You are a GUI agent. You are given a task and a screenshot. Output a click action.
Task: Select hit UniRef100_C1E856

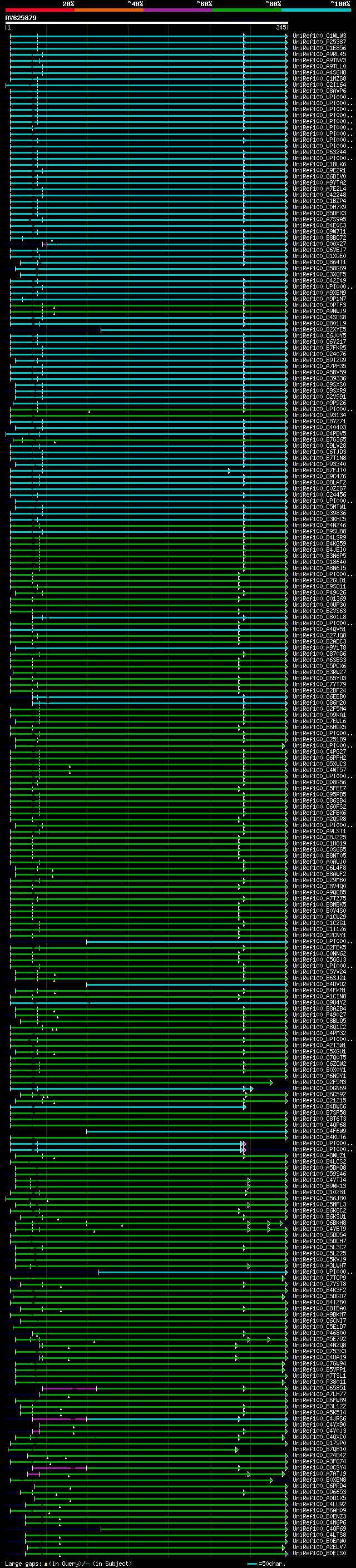click(319, 48)
